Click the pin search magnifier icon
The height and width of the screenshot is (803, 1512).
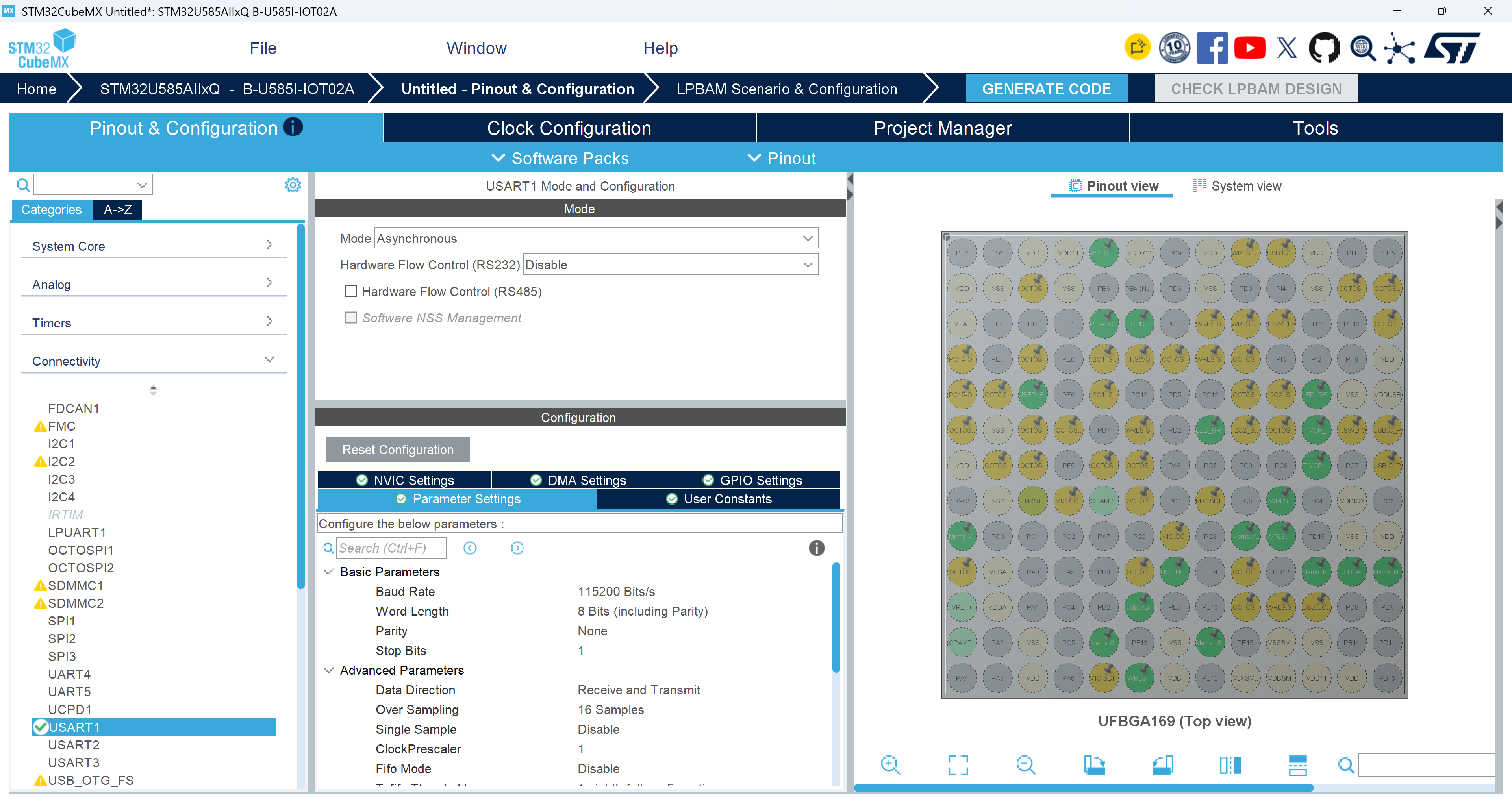pyautogui.click(x=1346, y=765)
